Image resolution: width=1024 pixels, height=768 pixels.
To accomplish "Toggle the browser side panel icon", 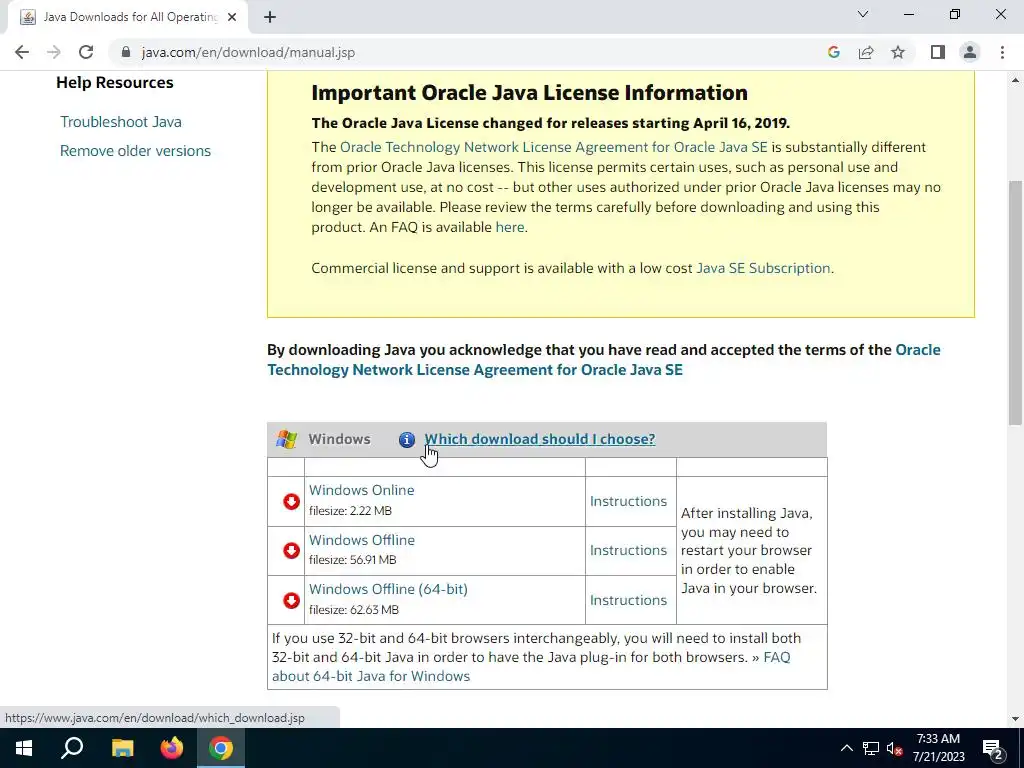I will (x=938, y=52).
